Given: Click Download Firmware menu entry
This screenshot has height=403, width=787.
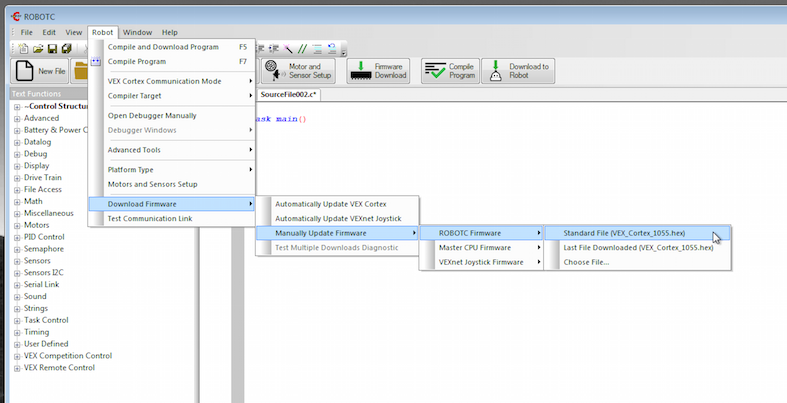Looking at the screenshot, I should (172, 204).
